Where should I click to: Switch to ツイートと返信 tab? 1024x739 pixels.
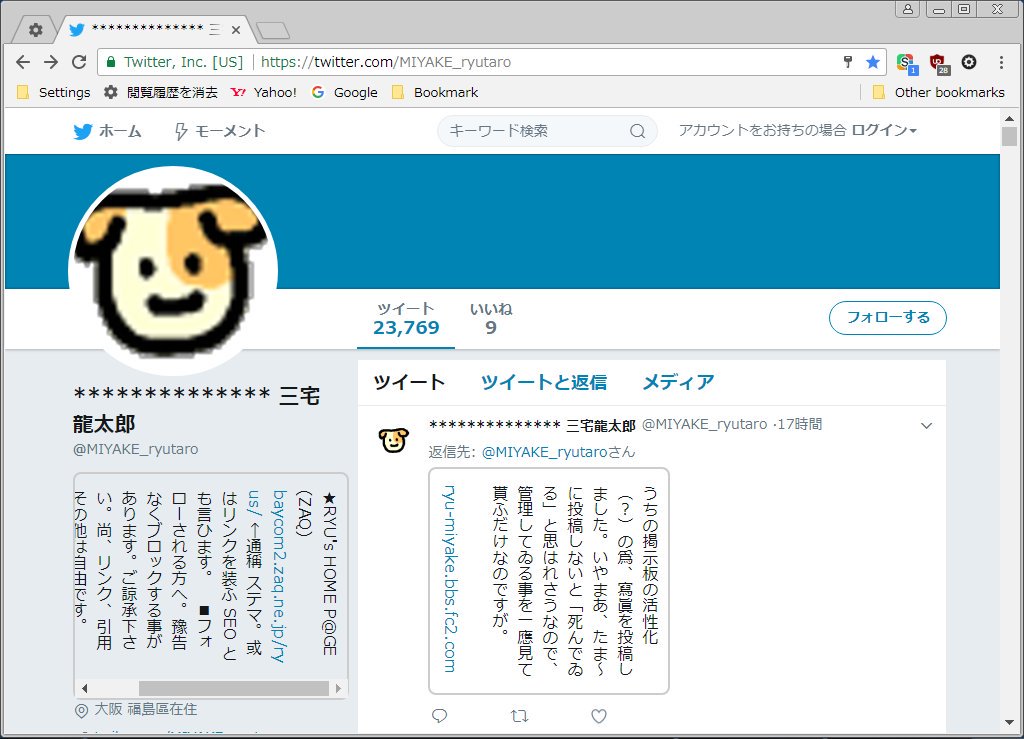pyautogui.click(x=543, y=382)
